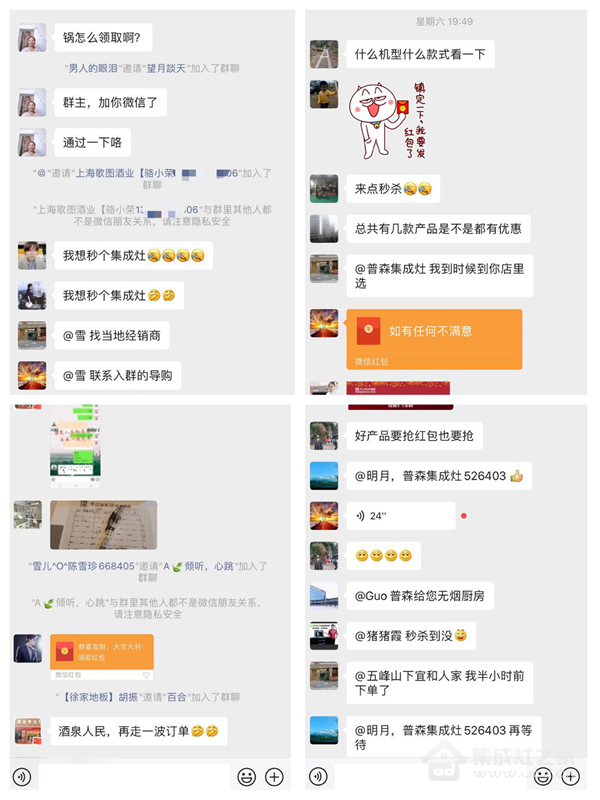600x800 pixels.
Task: Open plus menu below 再等待 message
Action: pyautogui.click(x=570, y=777)
